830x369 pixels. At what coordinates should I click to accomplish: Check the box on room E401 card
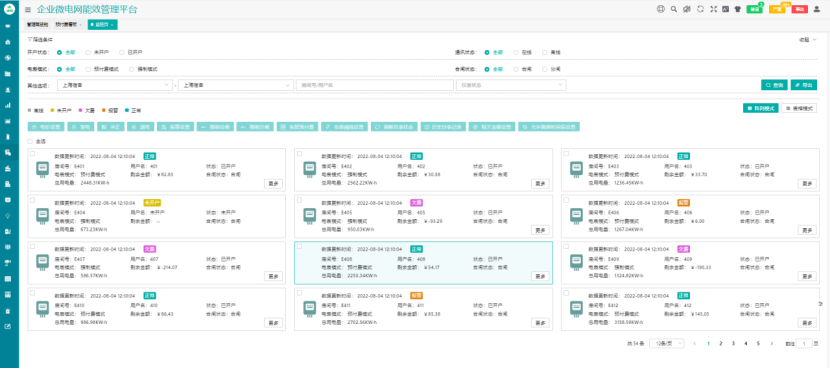[x=32, y=154]
